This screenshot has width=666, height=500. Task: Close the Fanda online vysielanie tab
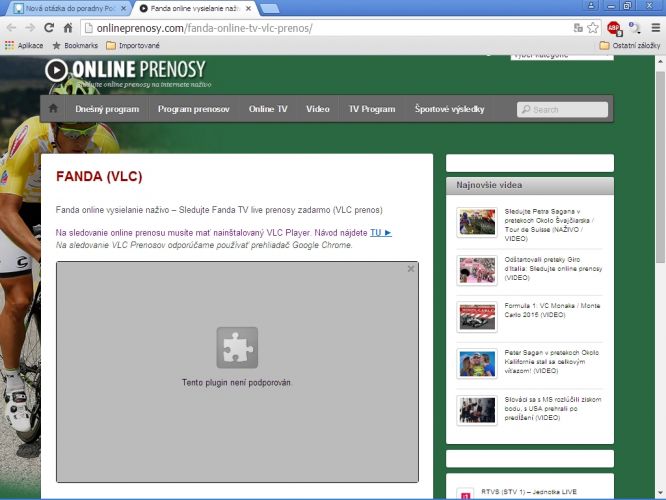click(x=249, y=8)
